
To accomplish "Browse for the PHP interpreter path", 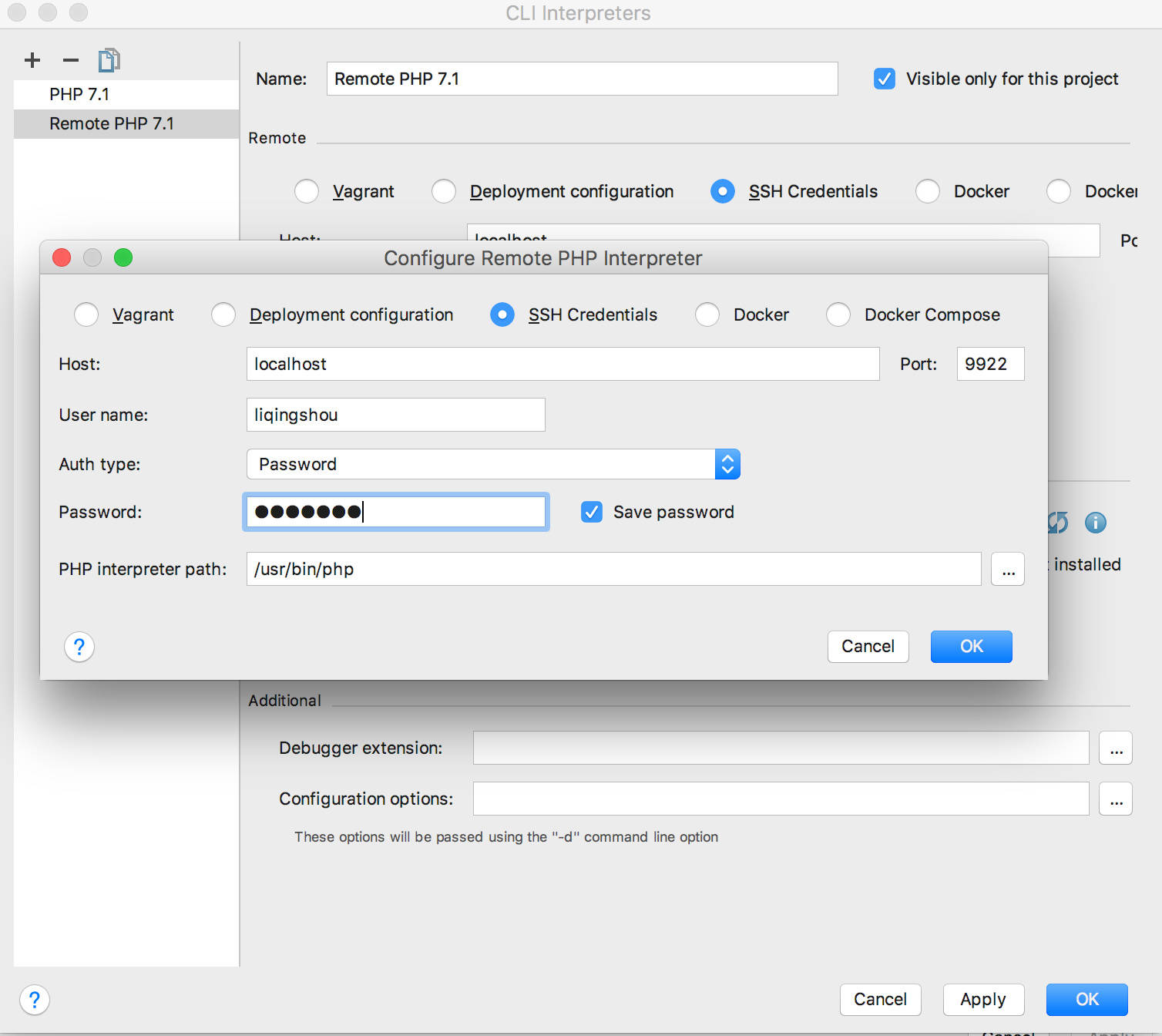I will pos(1008,569).
